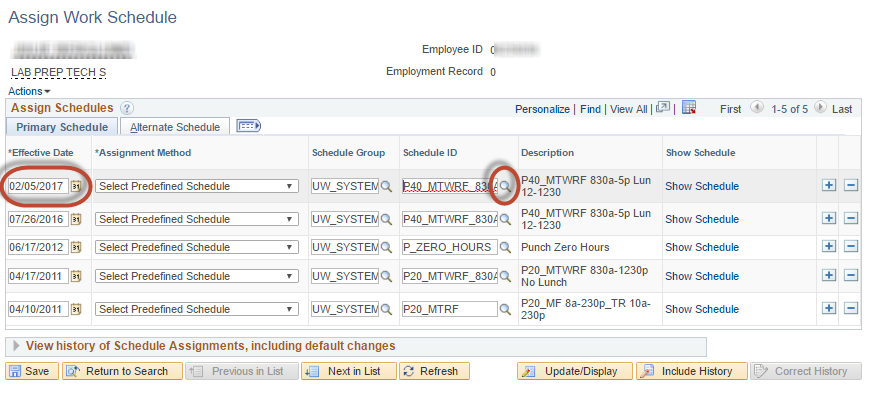879x398 pixels.
Task: Click the LAB PREP TECH S job title
Action: point(58,73)
